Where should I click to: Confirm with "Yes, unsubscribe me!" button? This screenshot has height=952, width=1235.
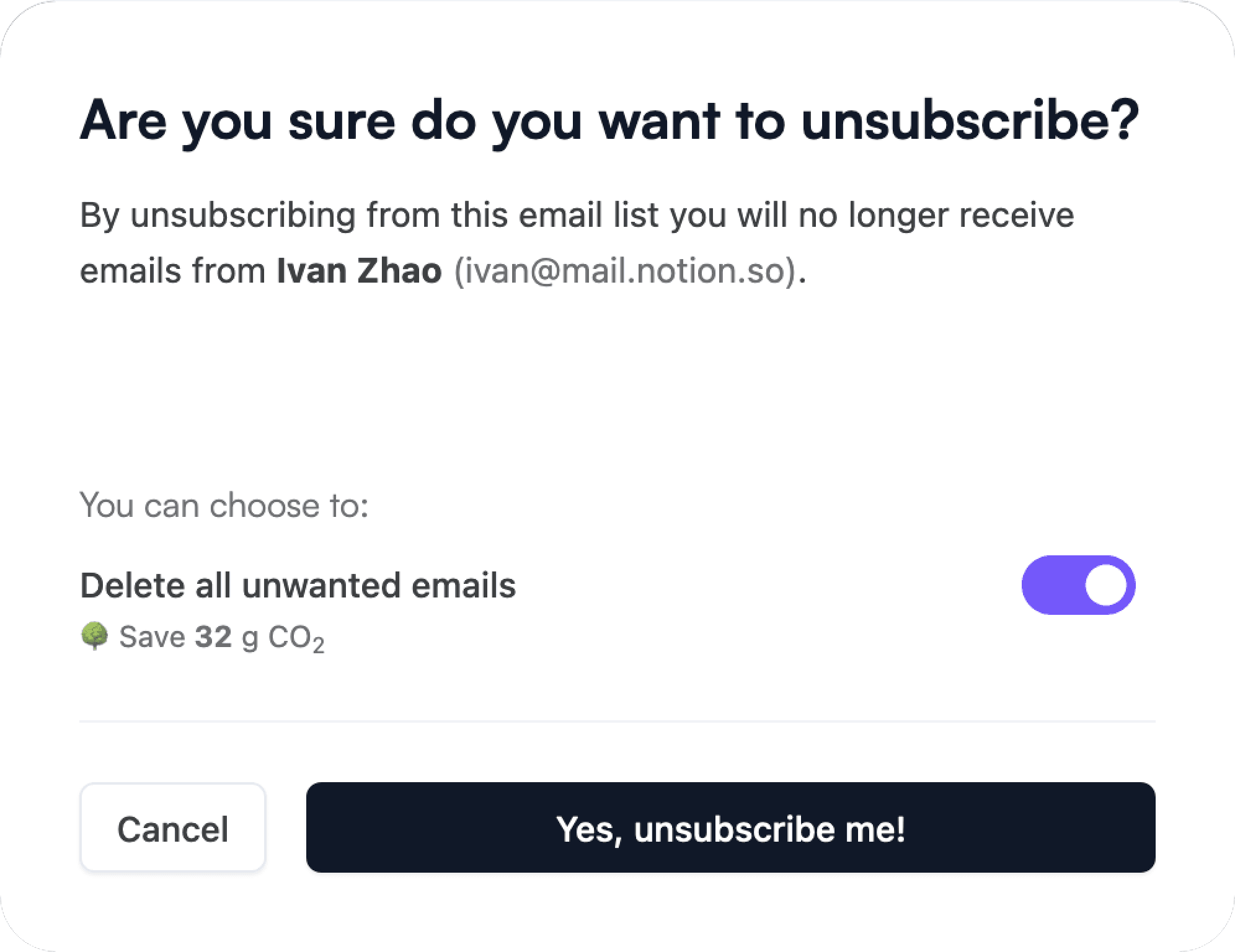tap(730, 828)
